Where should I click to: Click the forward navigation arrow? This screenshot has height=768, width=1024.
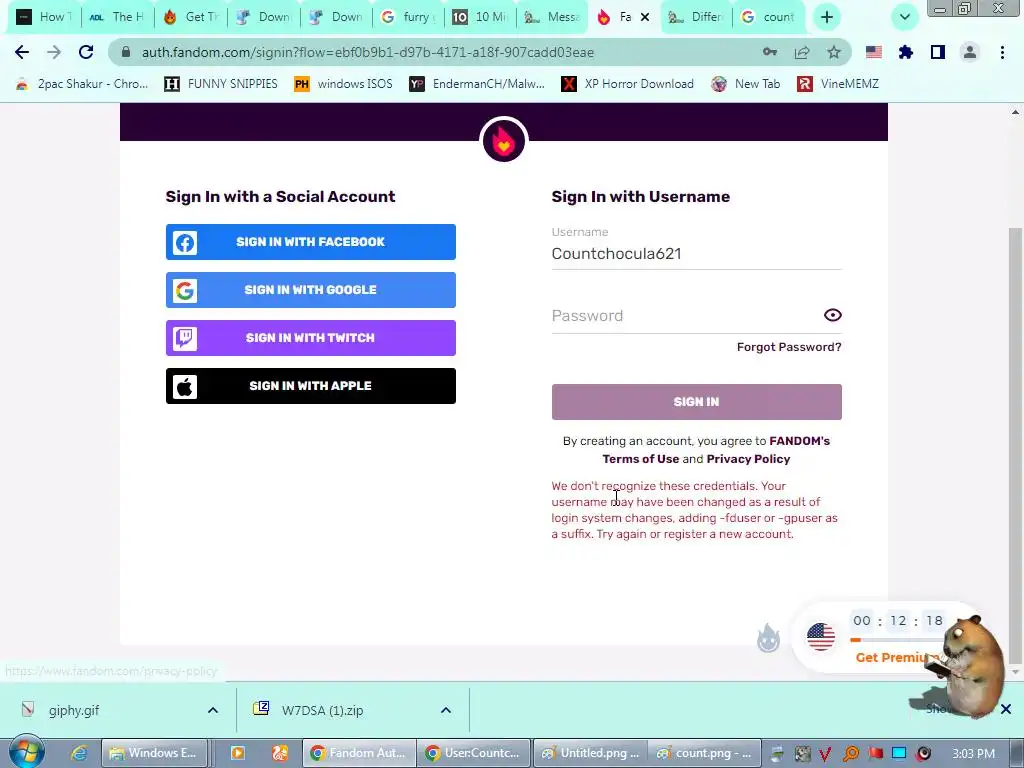54,52
